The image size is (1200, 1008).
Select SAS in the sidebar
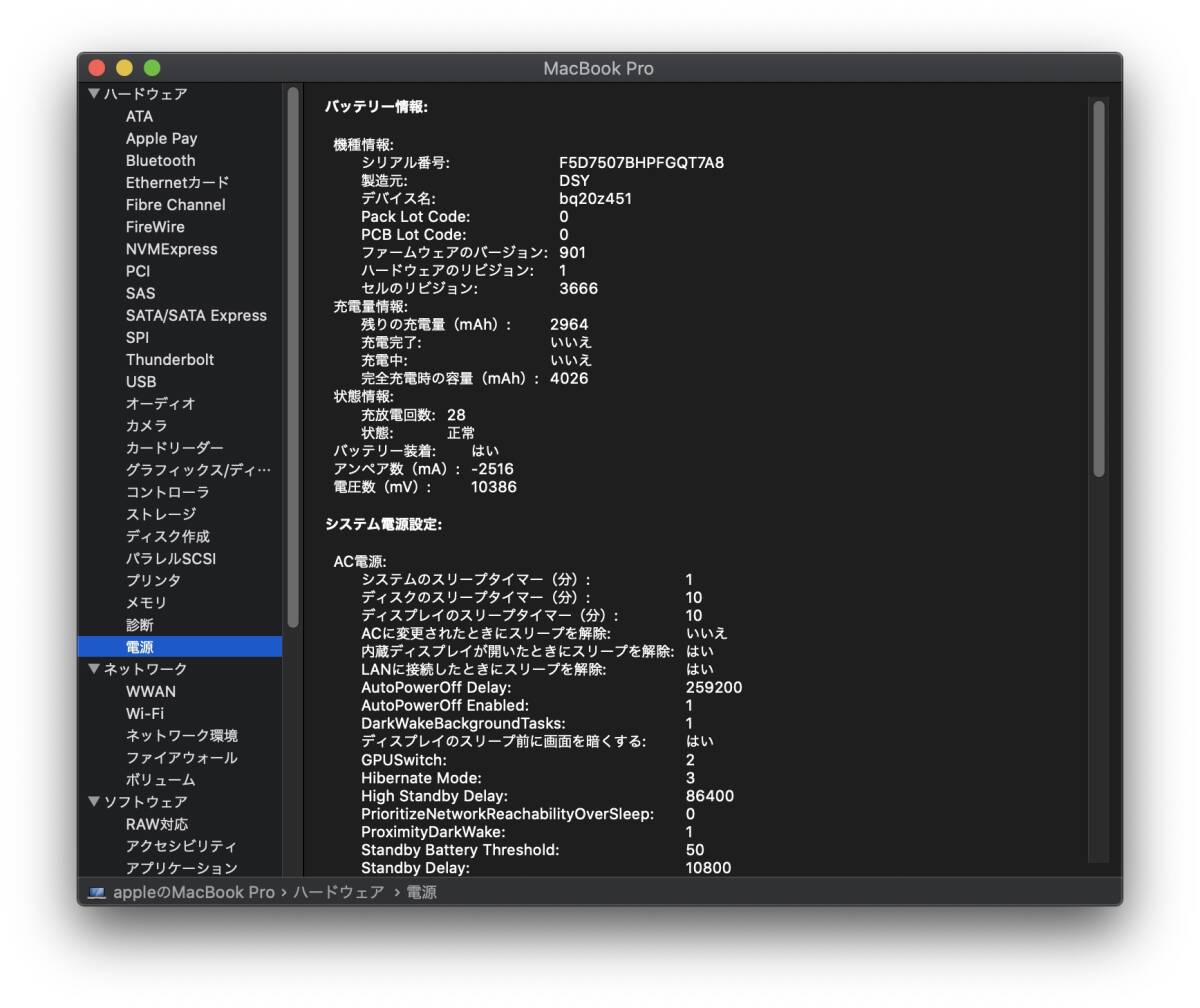140,293
